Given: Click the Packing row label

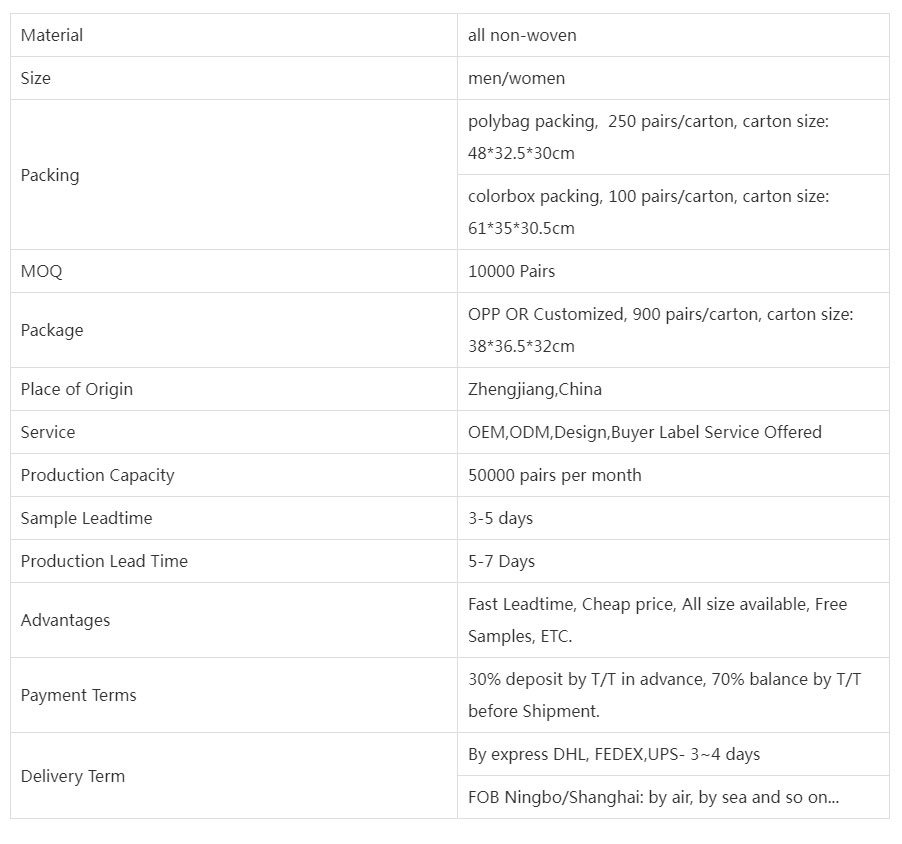Looking at the screenshot, I should pos(50,175).
